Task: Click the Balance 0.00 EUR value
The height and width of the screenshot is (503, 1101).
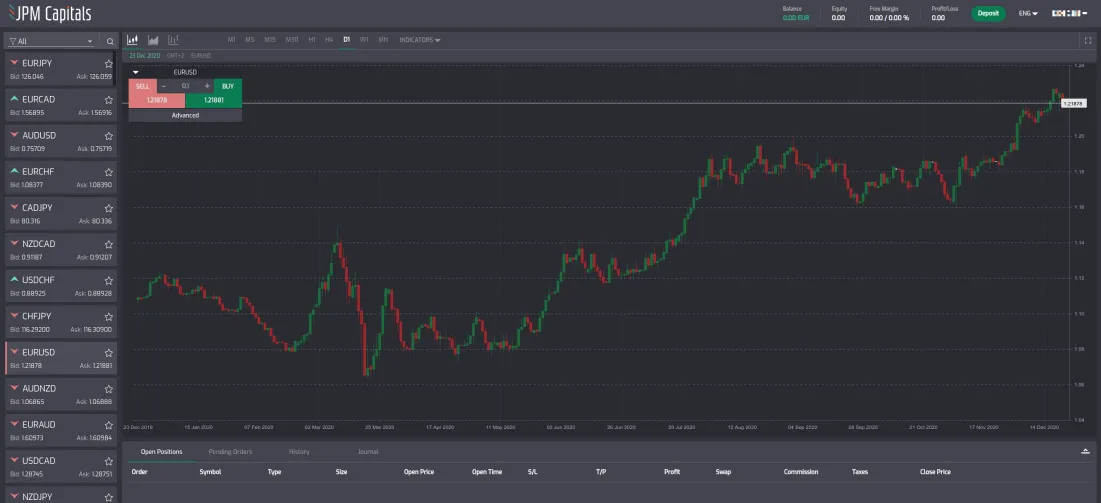Action: (x=796, y=18)
